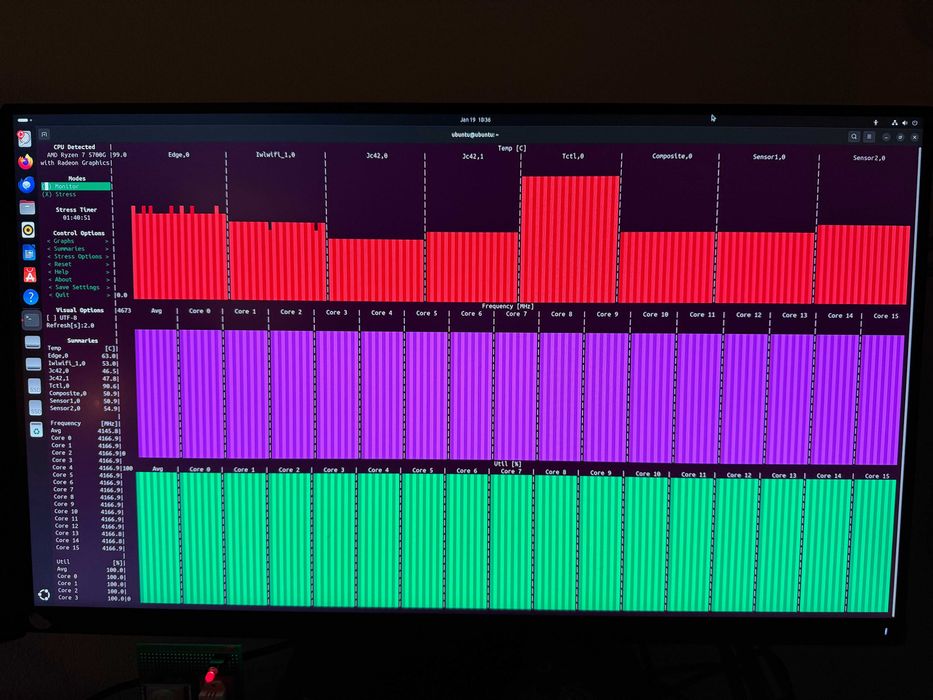
Task: Open LibreOffice Writer from the dock
Action: coord(29,252)
